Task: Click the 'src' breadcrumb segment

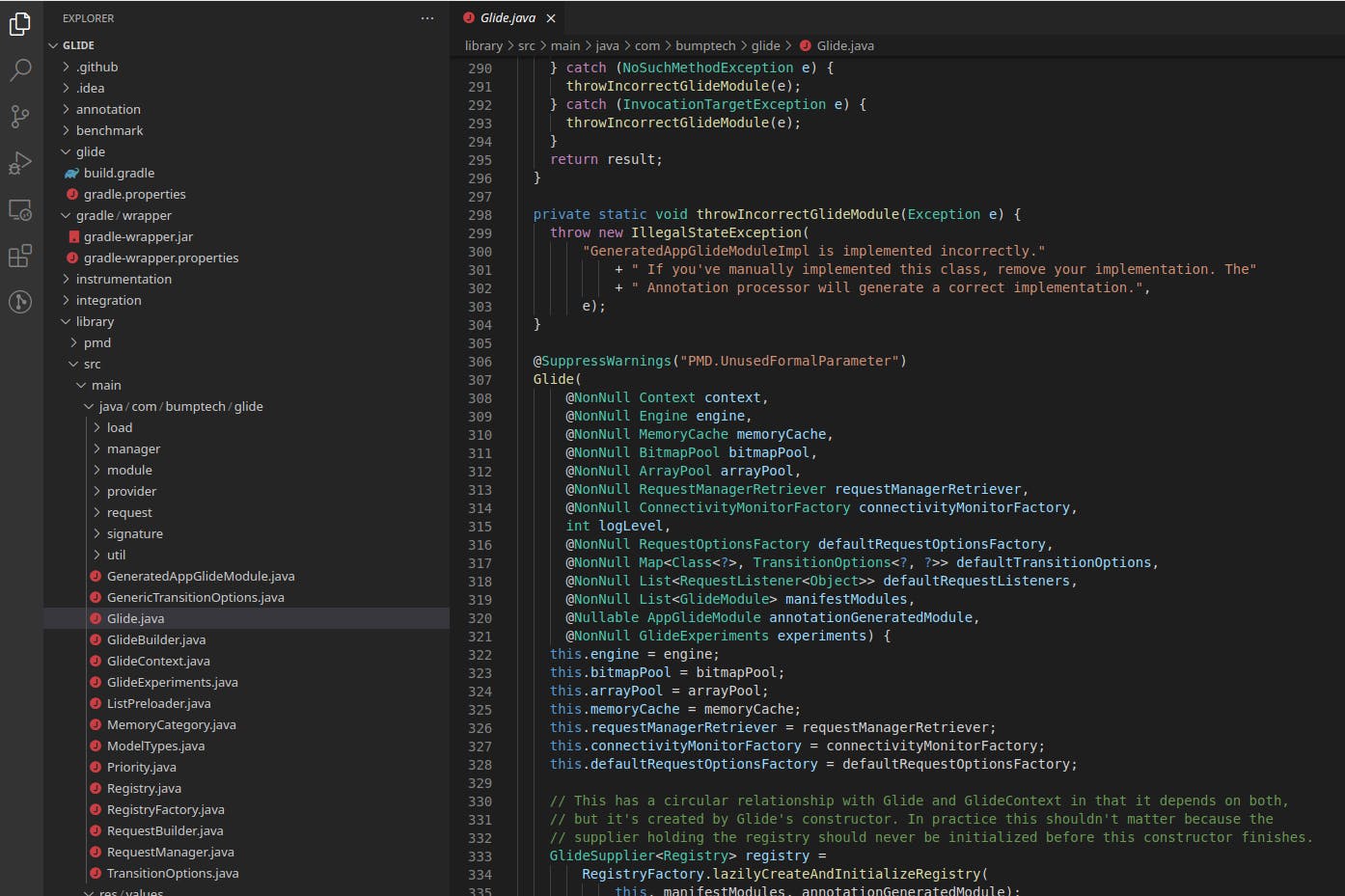Action: click(527, 46)
